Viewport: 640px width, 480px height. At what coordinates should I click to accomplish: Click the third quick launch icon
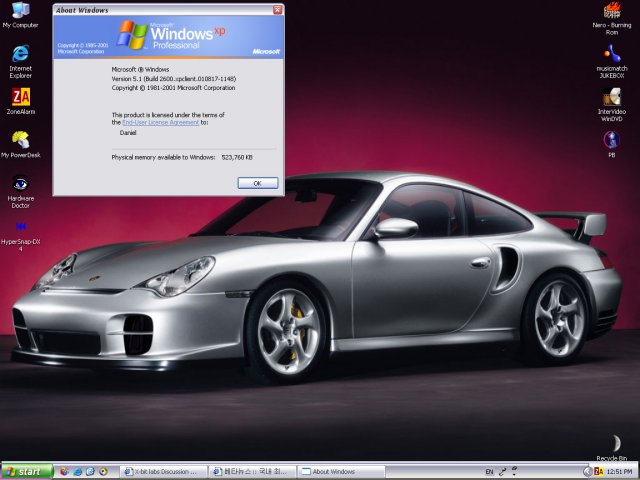(x=90, y=471)
